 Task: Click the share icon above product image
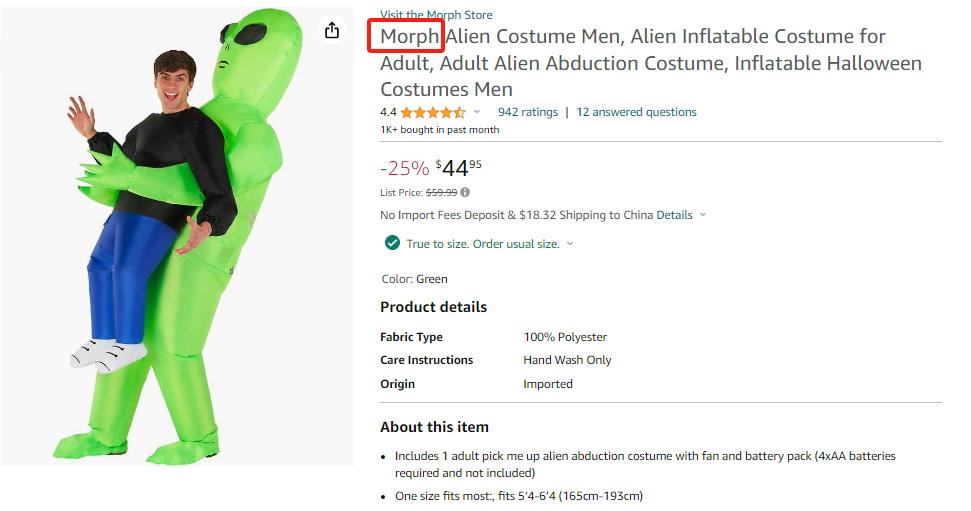coord(332,31)
